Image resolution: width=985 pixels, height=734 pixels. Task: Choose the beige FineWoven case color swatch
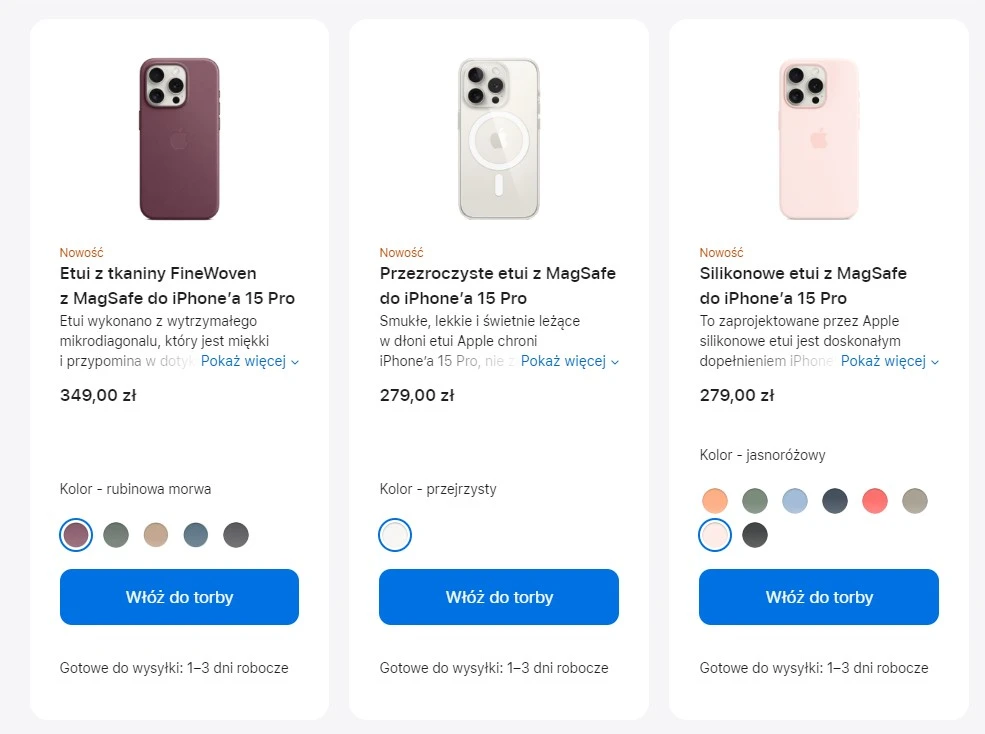[156, 535]
